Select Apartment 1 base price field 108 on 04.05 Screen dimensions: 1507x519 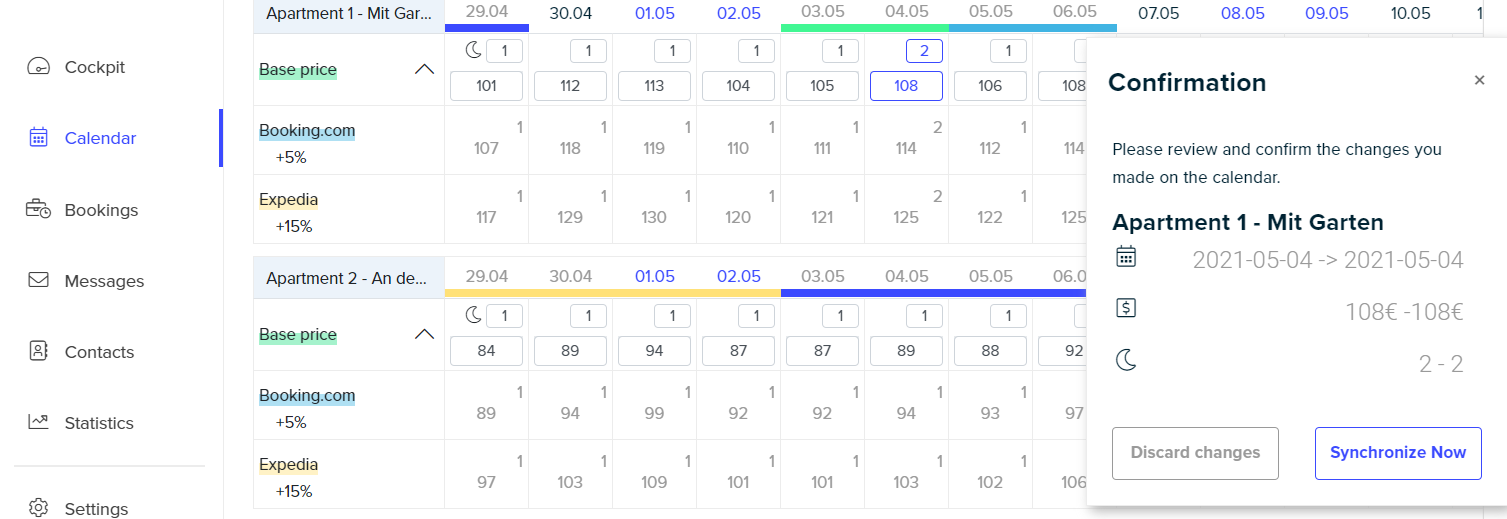tap(906, 86)
